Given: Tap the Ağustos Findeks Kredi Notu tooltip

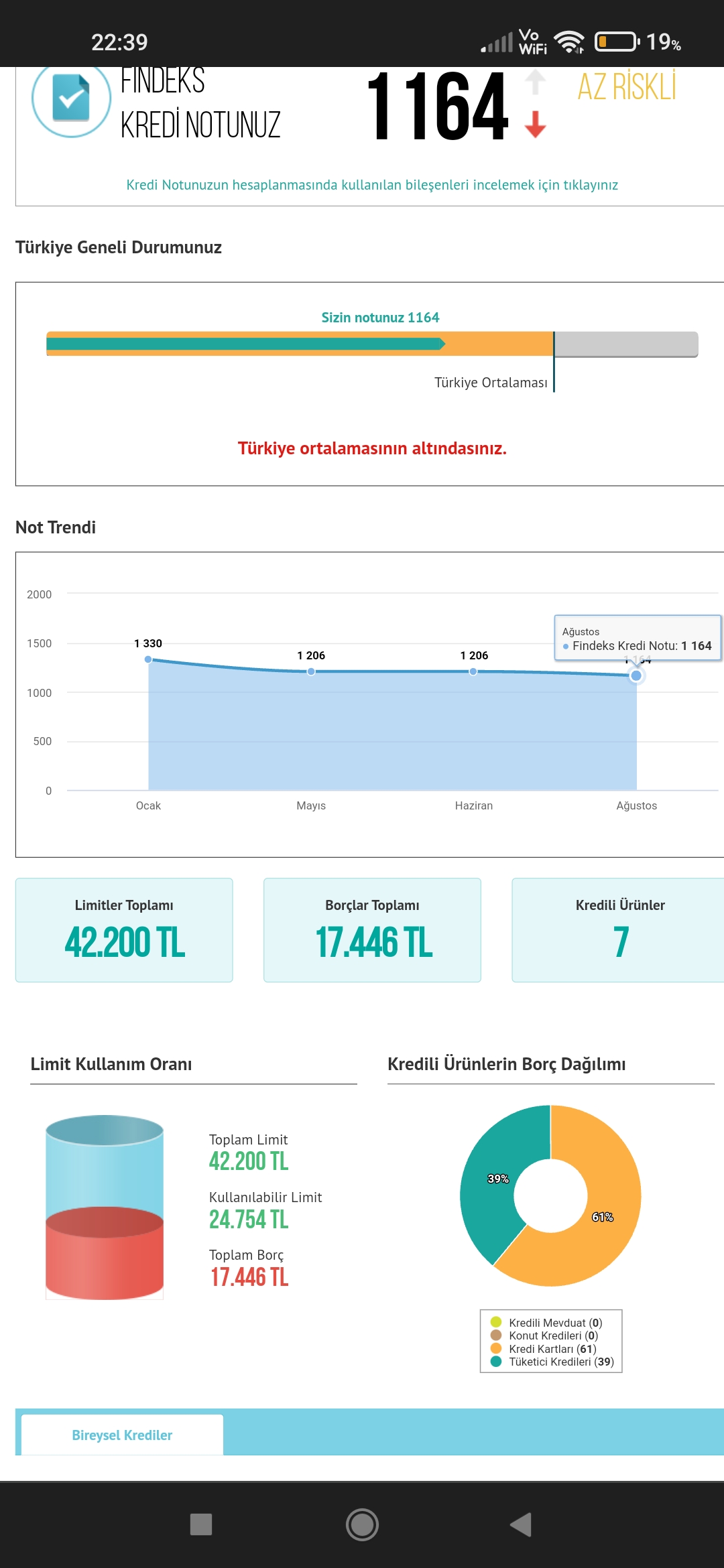Looking at the screenshot, I should [x=638, y=639].
